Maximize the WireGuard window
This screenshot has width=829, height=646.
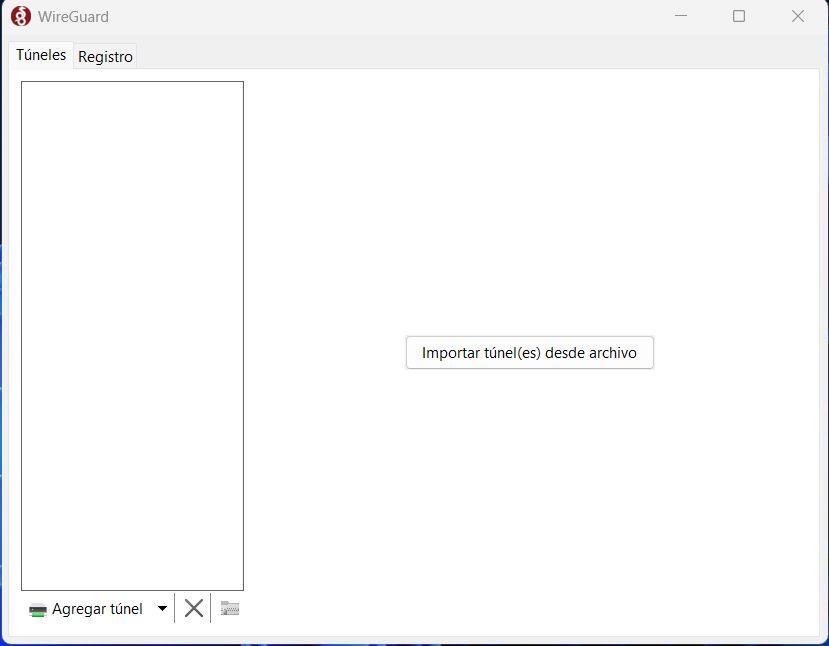pyautogui.click(x=739, y=16)
